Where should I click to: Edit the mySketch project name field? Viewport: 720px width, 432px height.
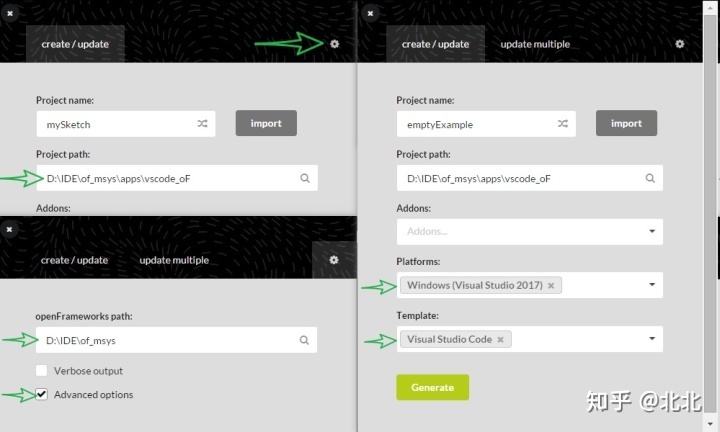[x=126, y=123]
